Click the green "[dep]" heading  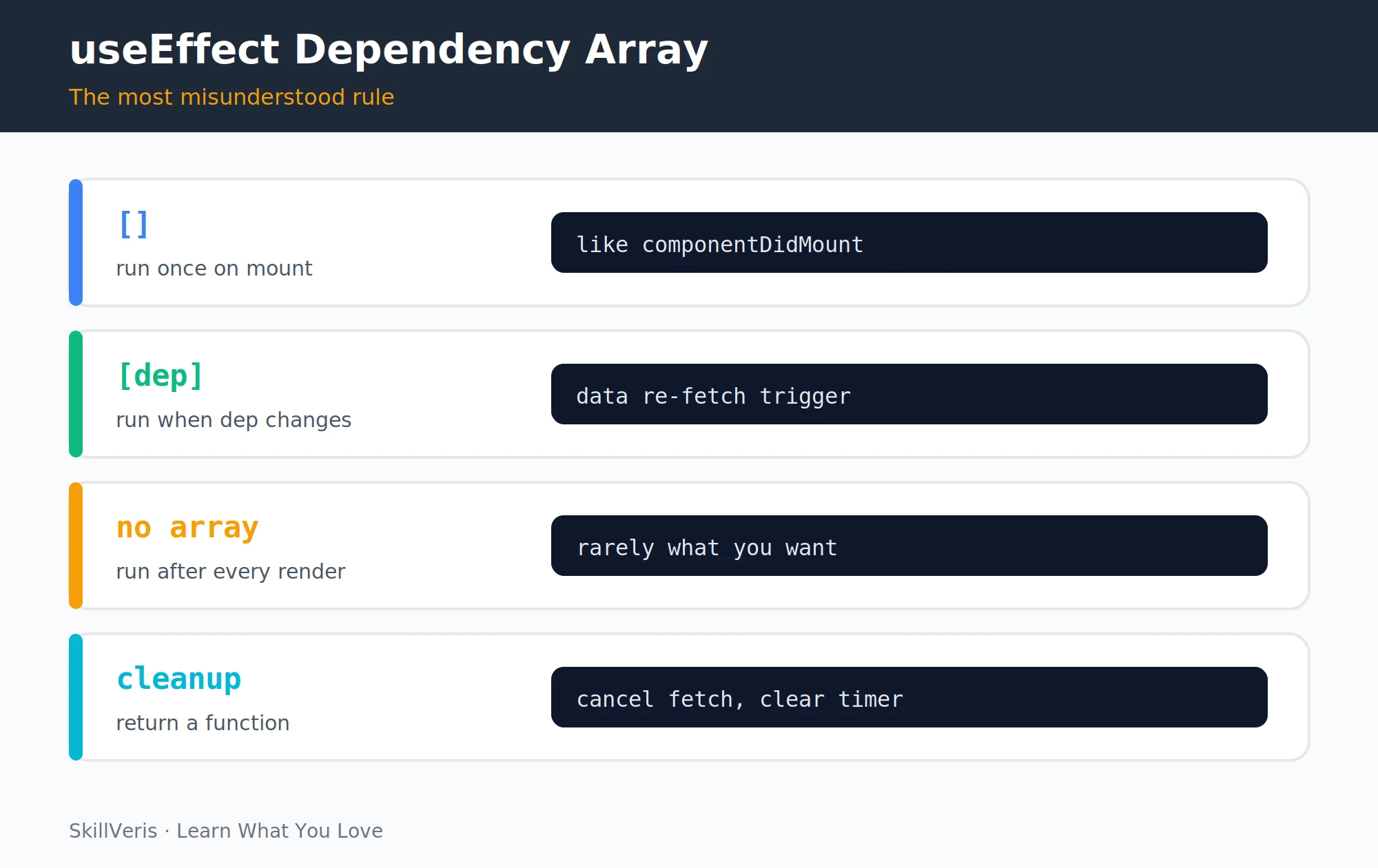tap(161, 376)
